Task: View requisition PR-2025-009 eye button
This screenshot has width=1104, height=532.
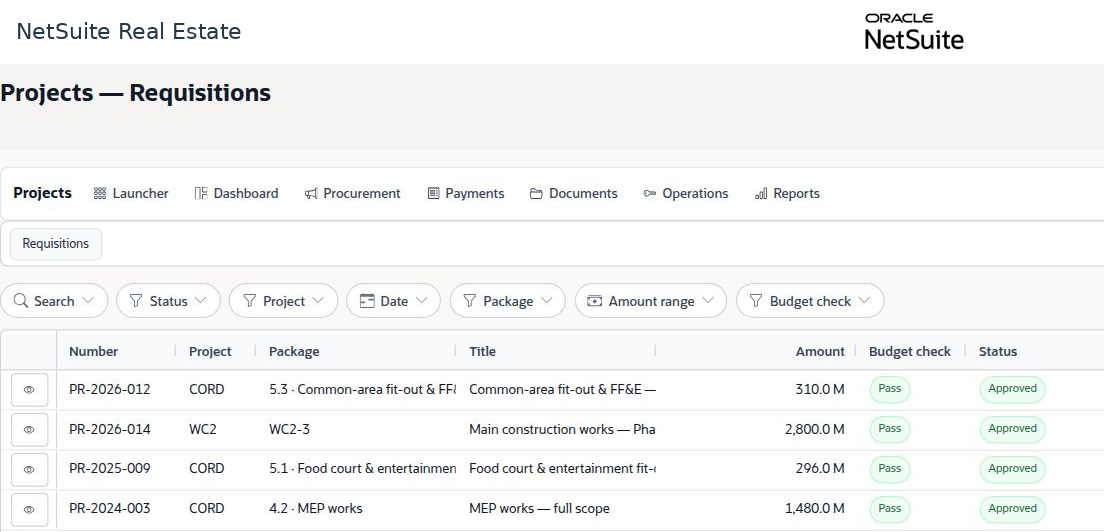Action: [30, 469]
